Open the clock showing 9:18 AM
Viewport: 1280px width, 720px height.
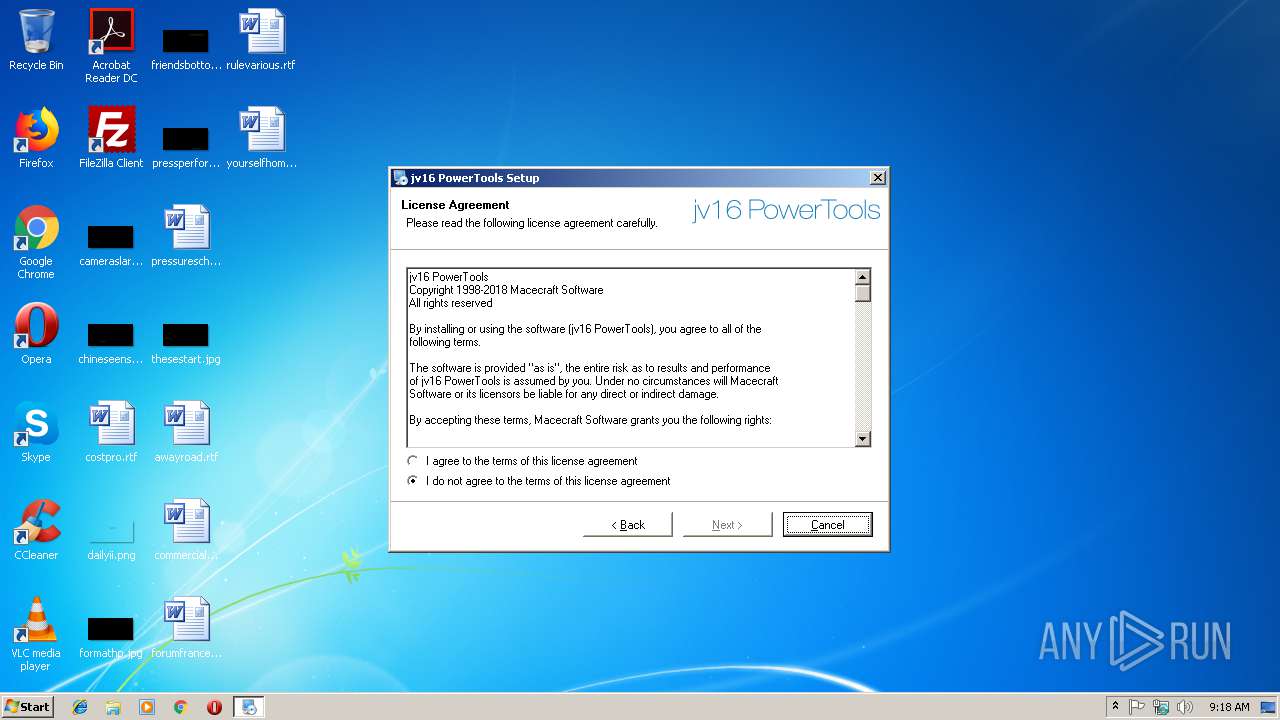[x=1229, y=707]
